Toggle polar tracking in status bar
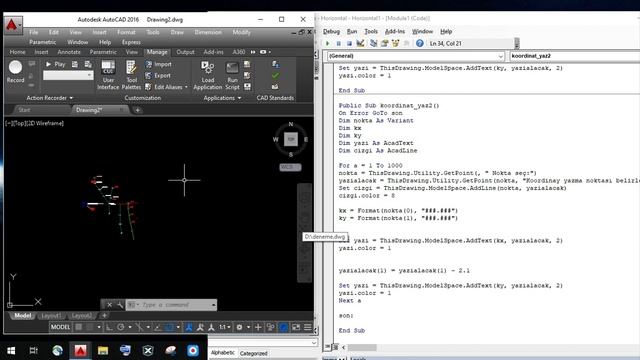 121,327
